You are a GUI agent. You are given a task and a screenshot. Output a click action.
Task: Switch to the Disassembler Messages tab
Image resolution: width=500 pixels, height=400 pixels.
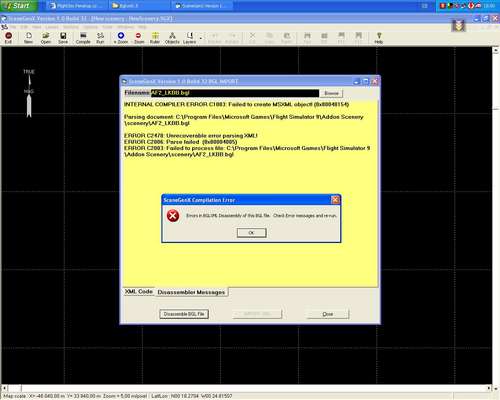191,292
